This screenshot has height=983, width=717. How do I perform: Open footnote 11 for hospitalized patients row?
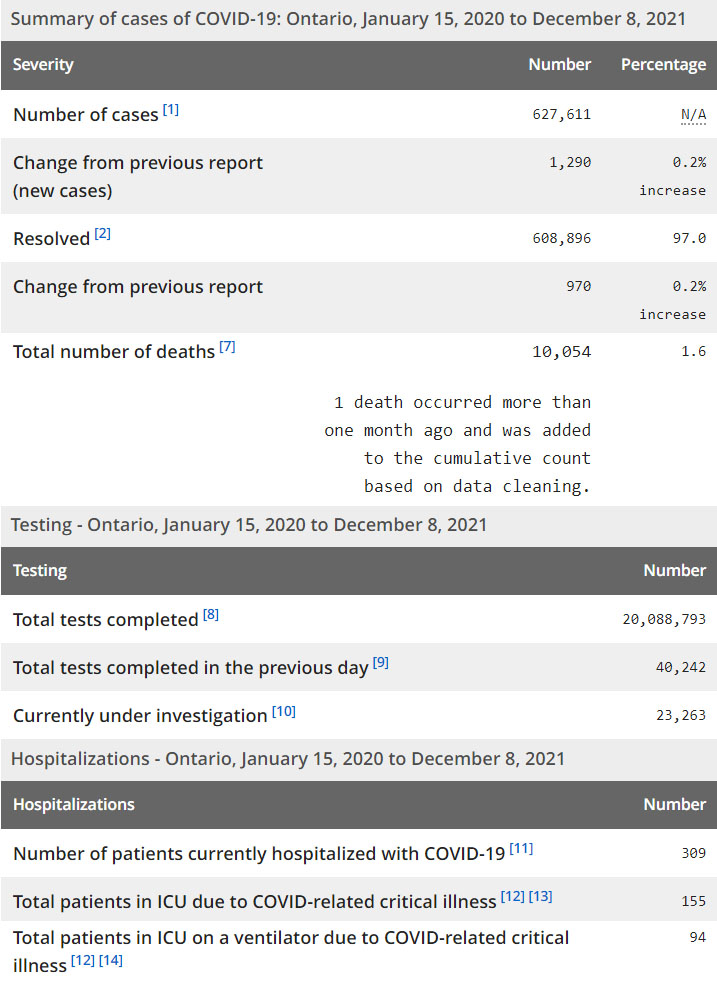point(521,849)
